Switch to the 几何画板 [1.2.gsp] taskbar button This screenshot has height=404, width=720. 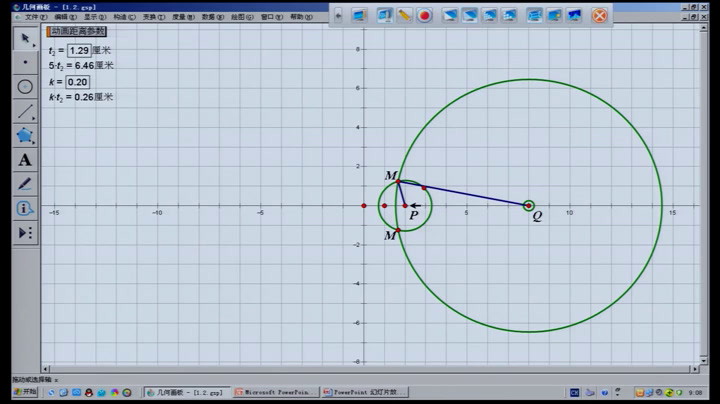click(187, 393)
